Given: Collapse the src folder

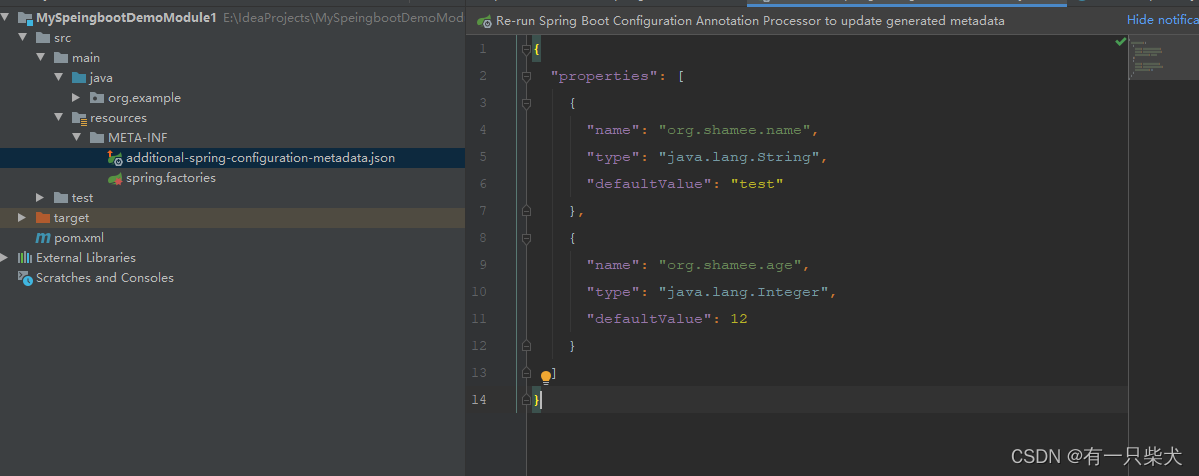Looking at the screenshot, I should coord(23,38).
